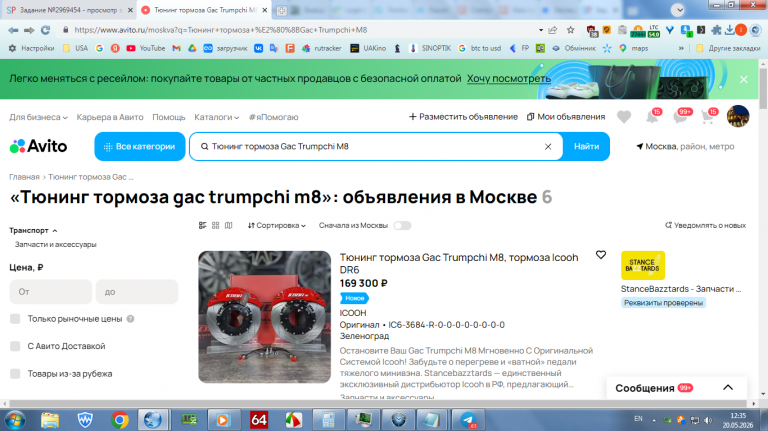Open the StanceBazztards seller link

coord(681,289)
